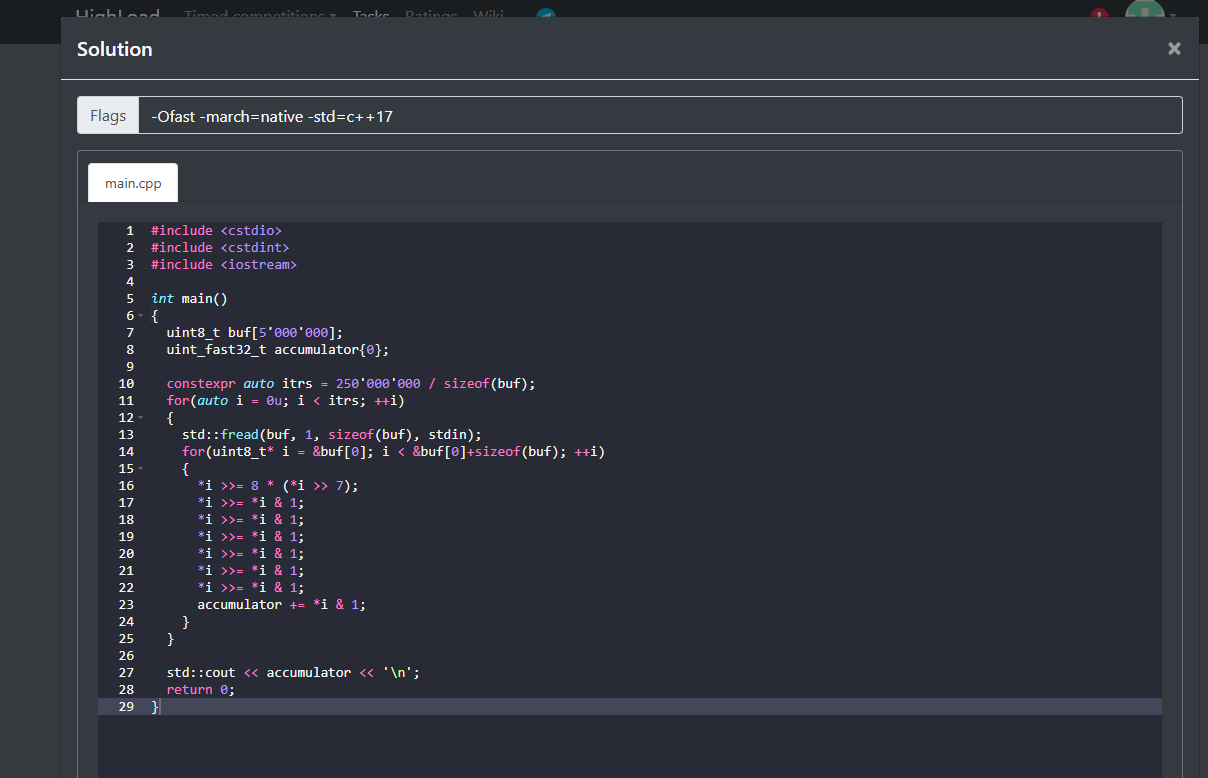Click the Flags label beside the input

108,116
